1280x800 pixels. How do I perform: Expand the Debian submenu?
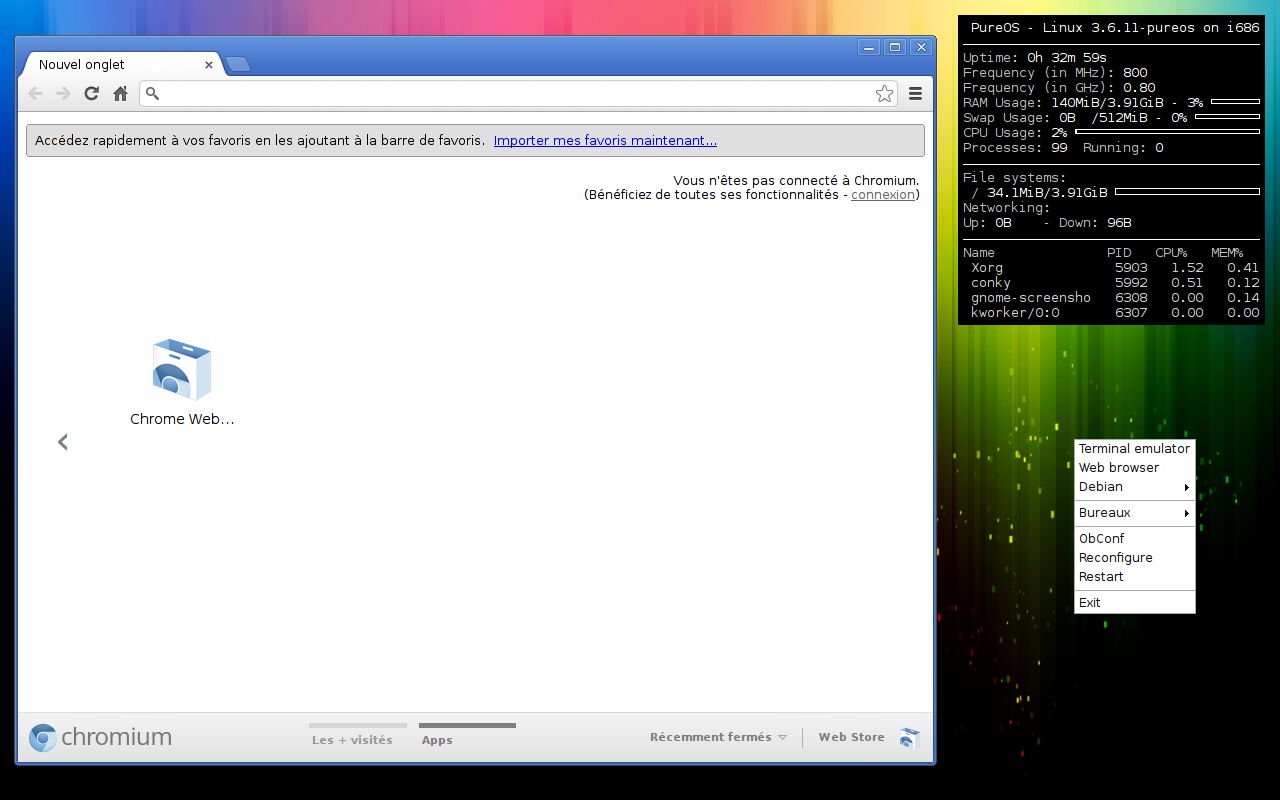pyautogui.click(x=1134, y=487)
